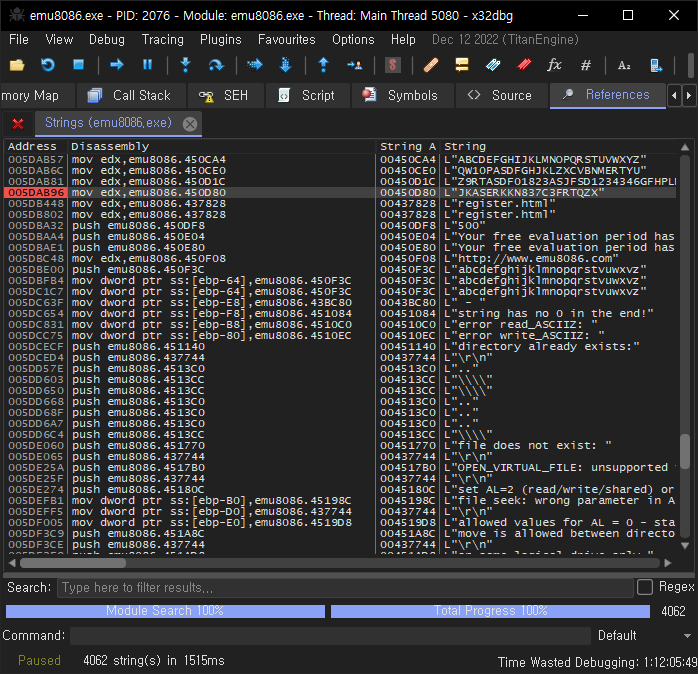The image size is (698, 674).
Task: Open comments with the yellow note icon
Action: coord(462,65)
